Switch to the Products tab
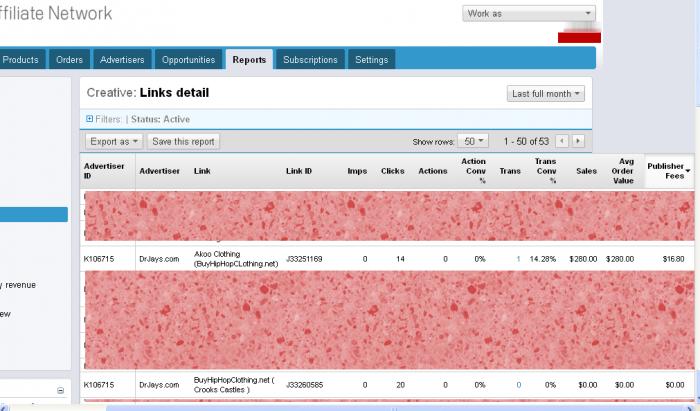700x411 pixels. pyautogui.click(x=21, y=59)
